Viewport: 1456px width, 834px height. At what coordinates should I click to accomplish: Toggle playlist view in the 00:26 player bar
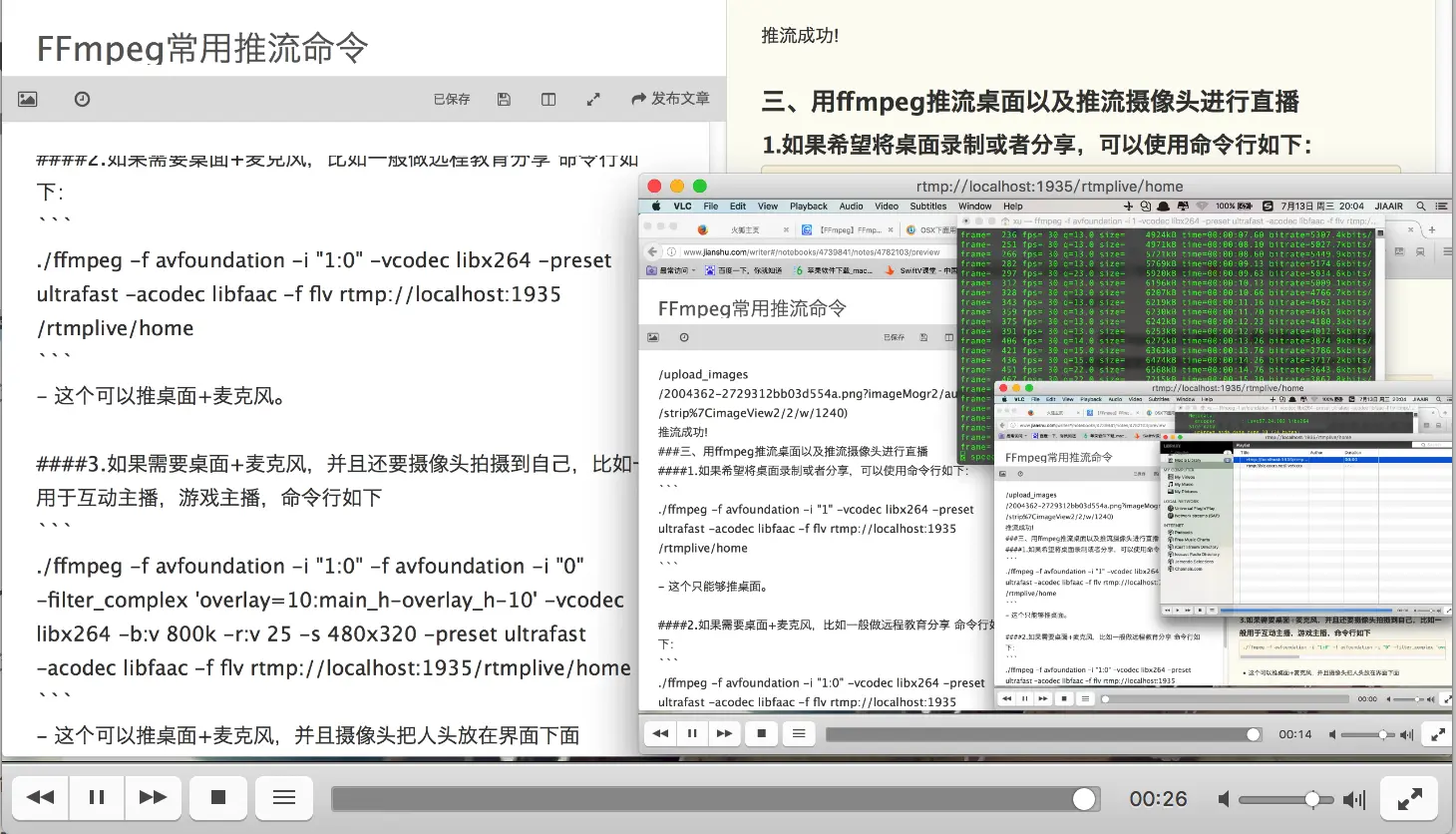click(x=284, y=797)
